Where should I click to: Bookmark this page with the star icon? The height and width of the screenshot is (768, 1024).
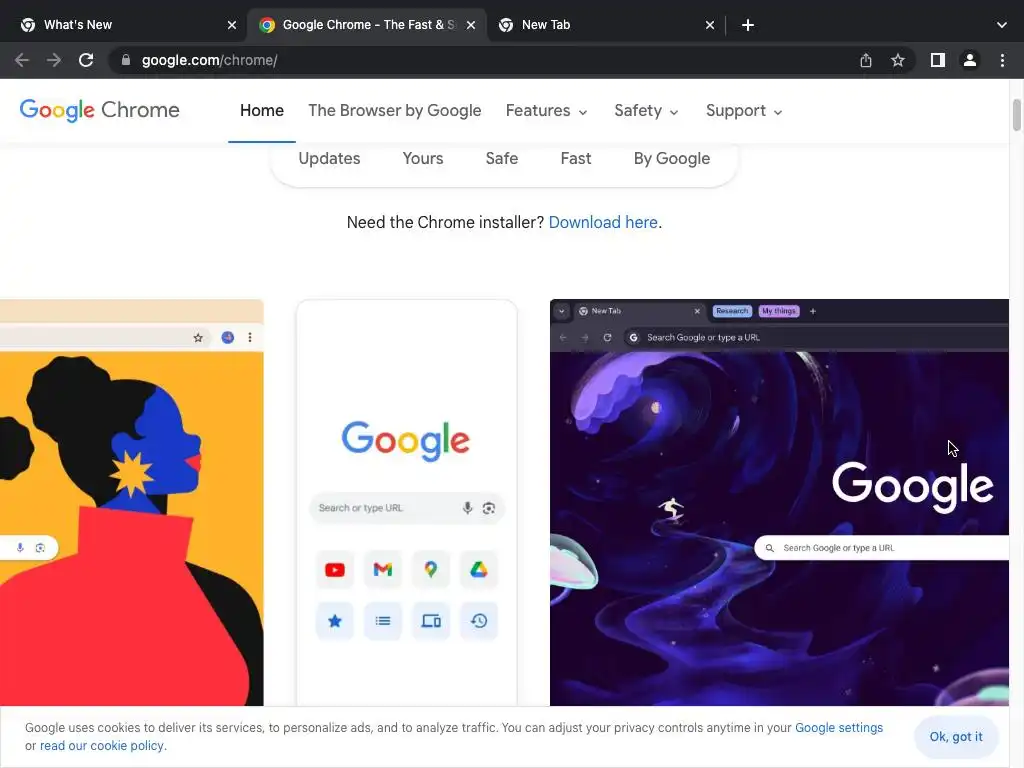(898, 60)
